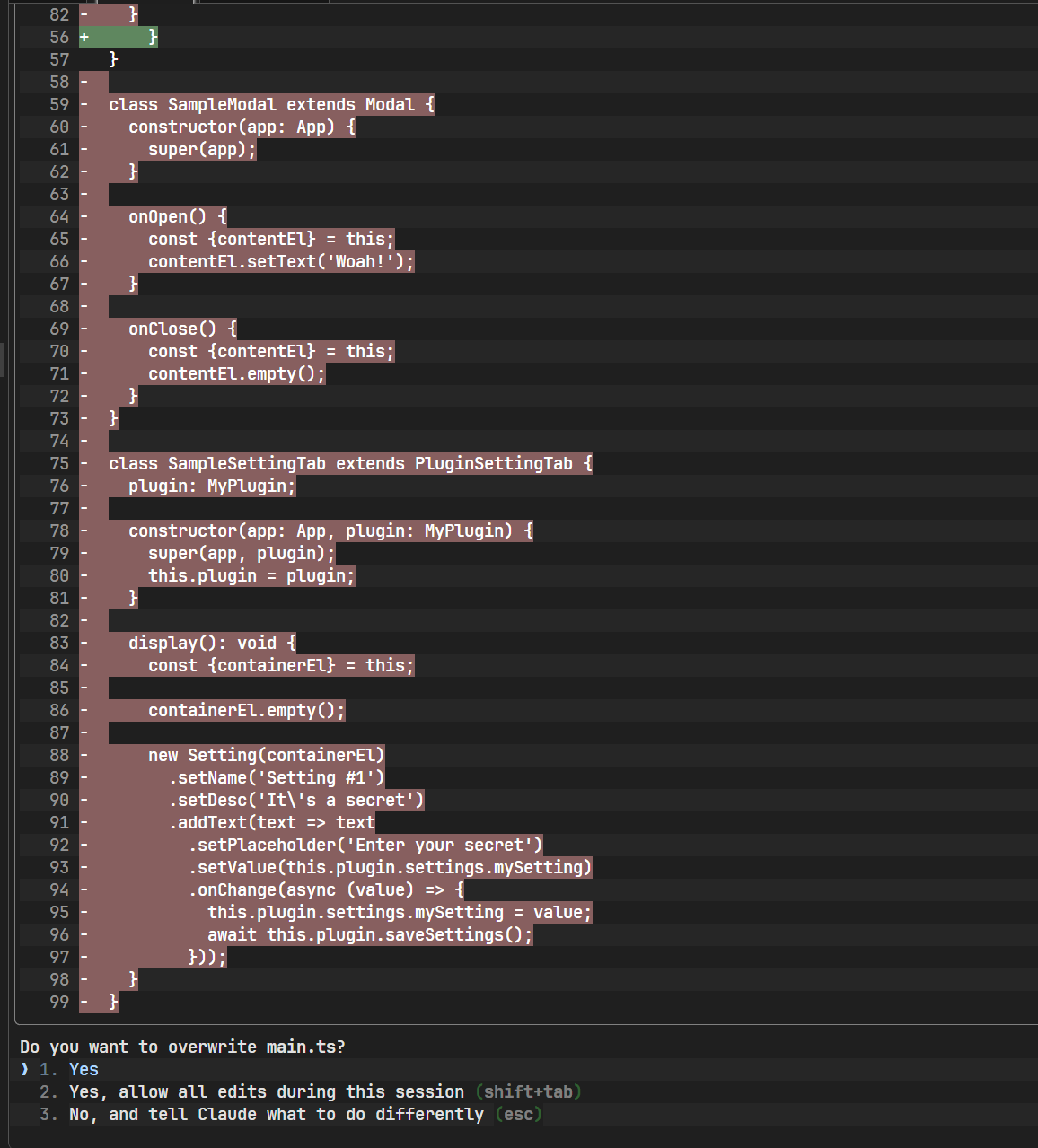Click the 'containerEl.empty();' line

click(x=247, y=710)
